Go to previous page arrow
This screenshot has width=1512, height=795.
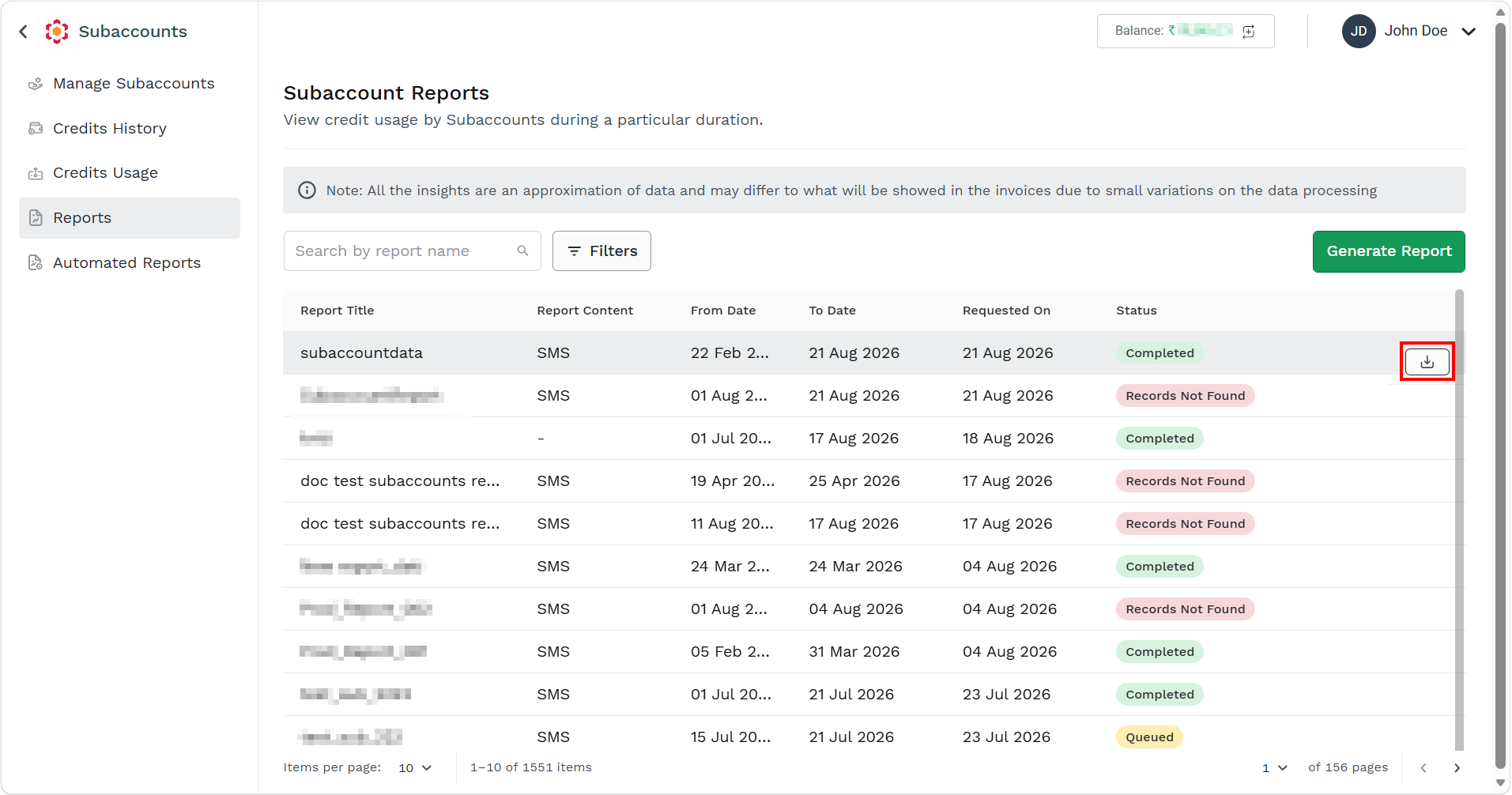click(1423, 768)
